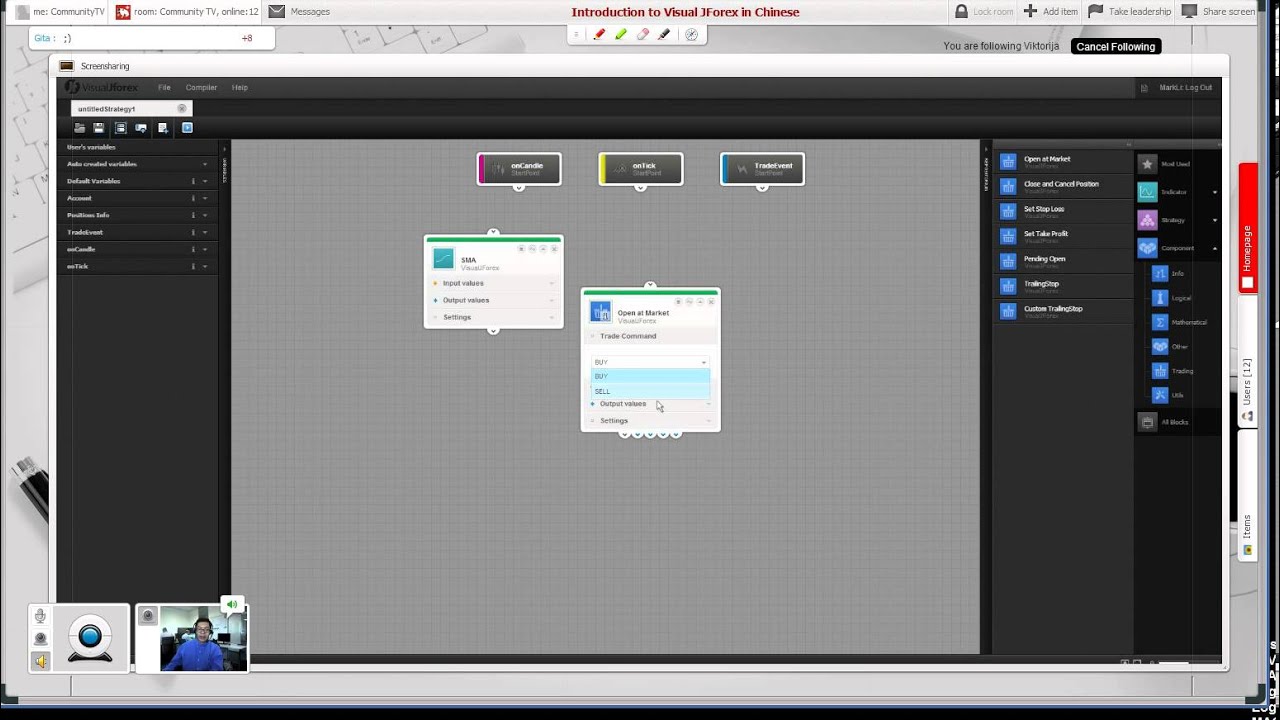The width and height of the screenshot is (1280, 720).
Task: Click the open folder toolbar icon
Action: (x=79, y=128)
